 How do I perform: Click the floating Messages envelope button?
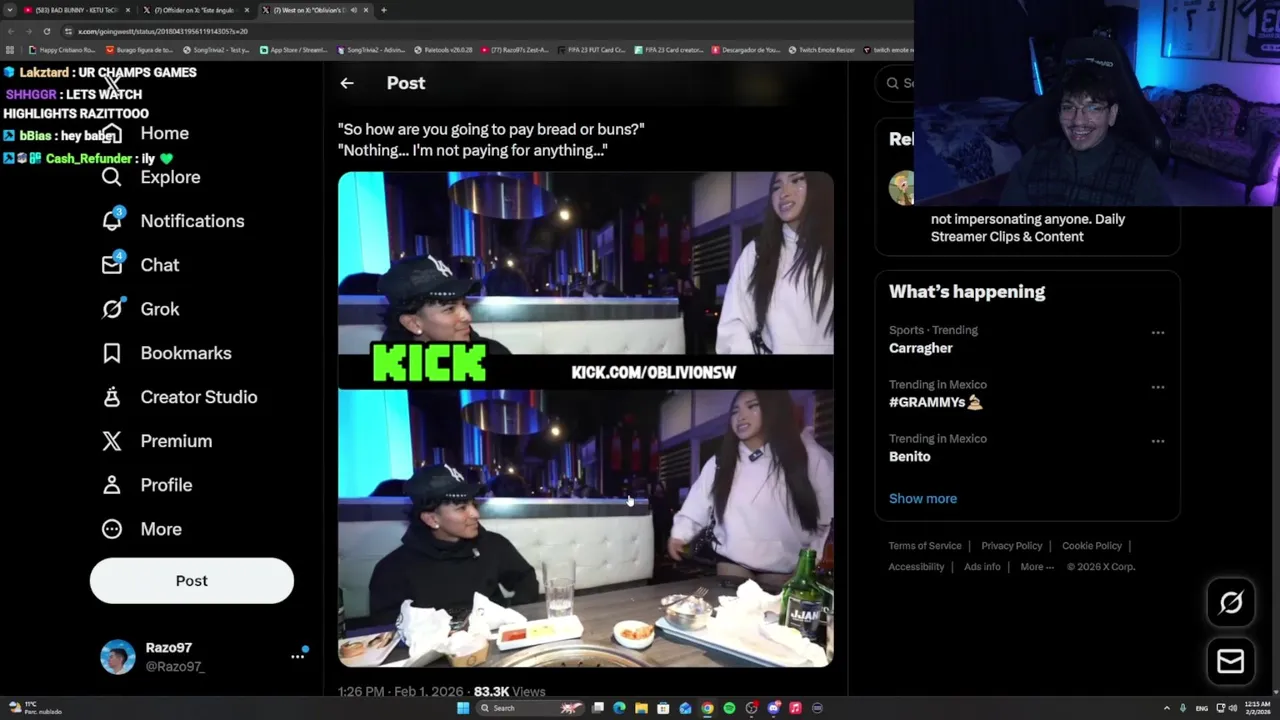(1231, 661)
